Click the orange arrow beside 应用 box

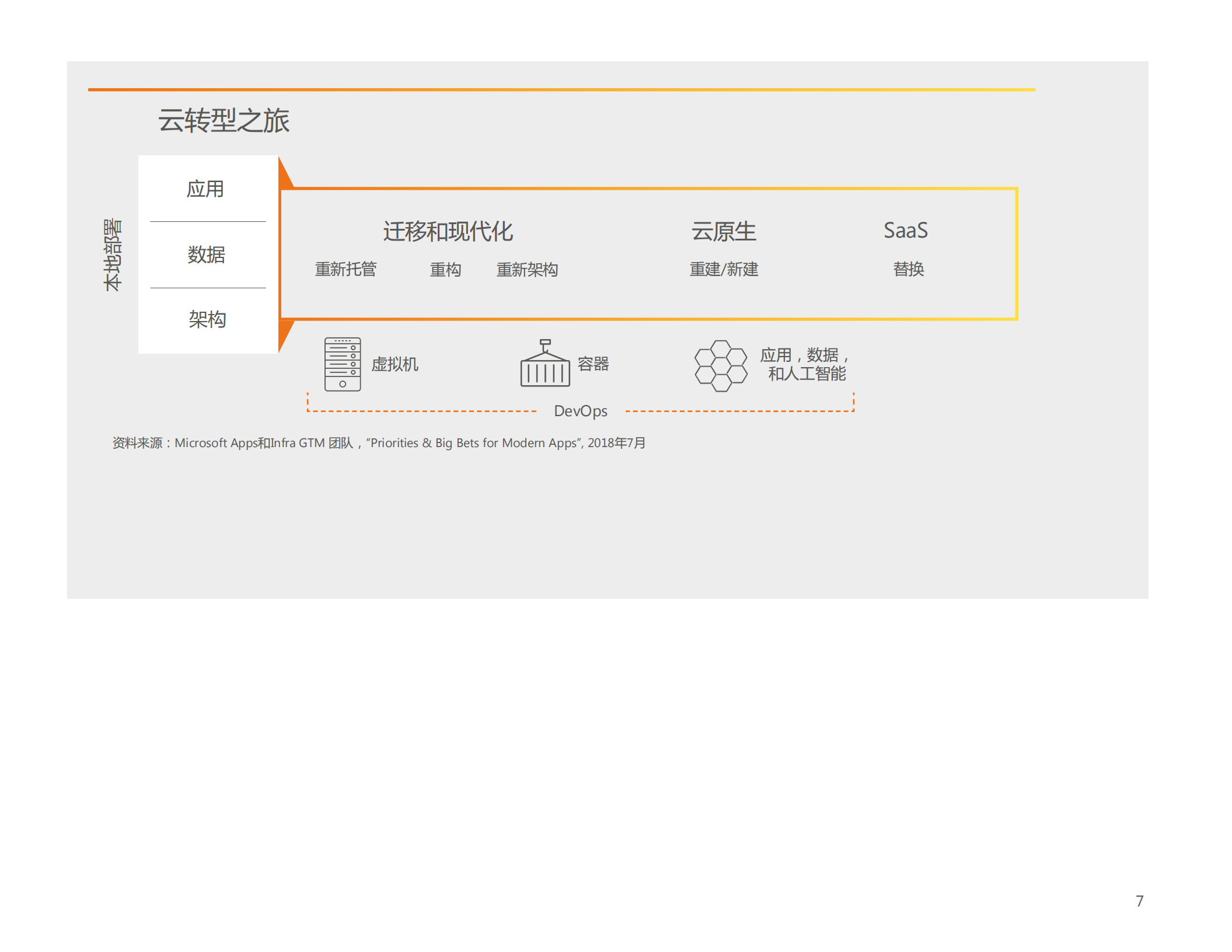click(x=284, y=173)
